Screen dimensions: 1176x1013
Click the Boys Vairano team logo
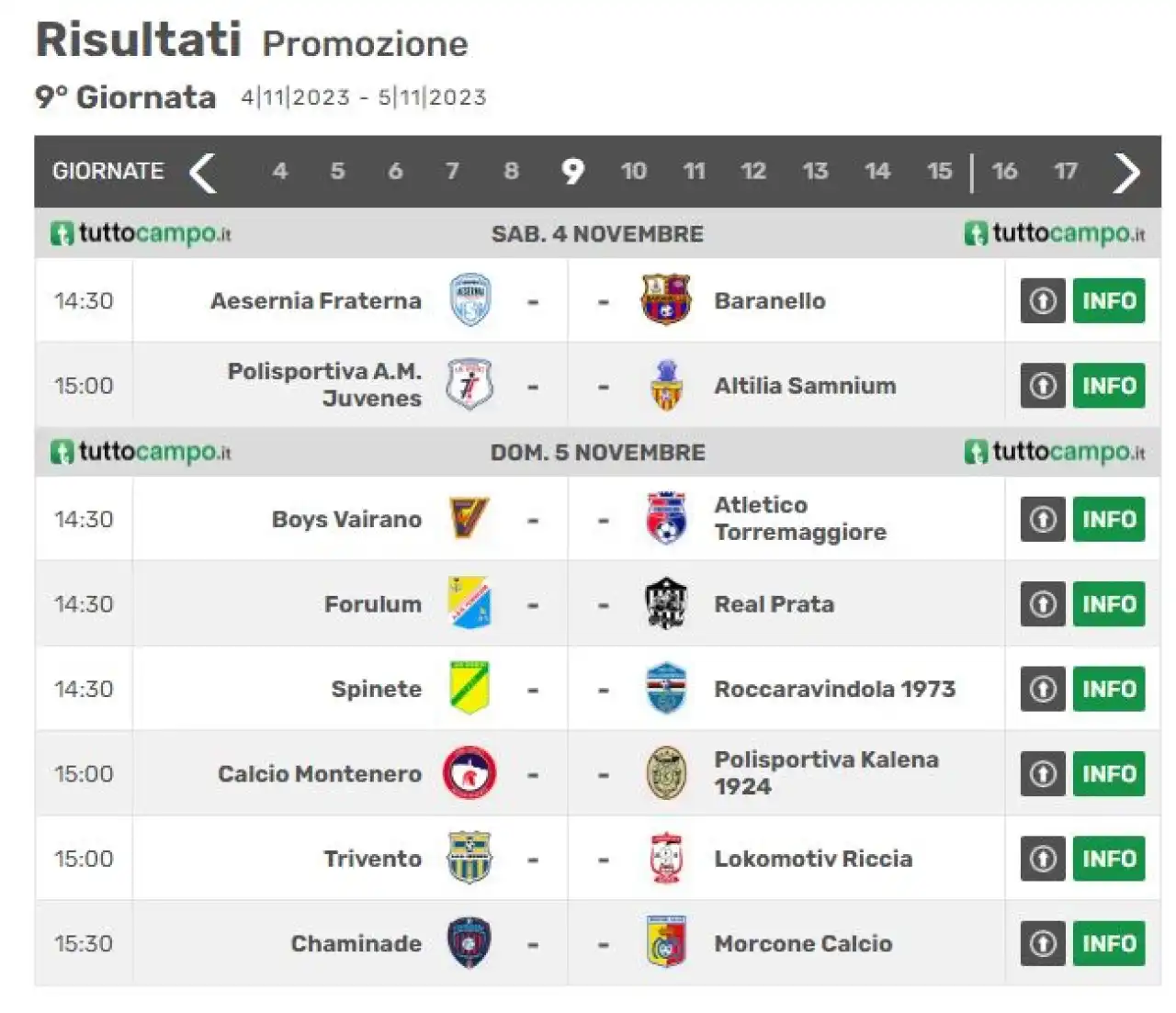[469, 519]
